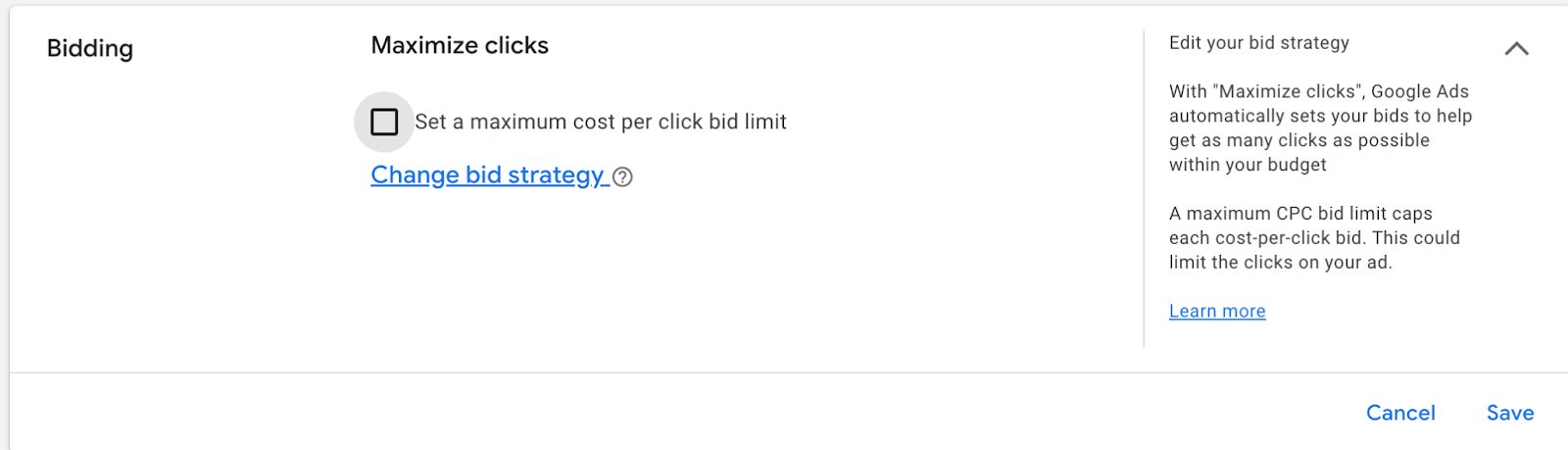Click 'limit the clicks on your ad' text

point(1279,262)
